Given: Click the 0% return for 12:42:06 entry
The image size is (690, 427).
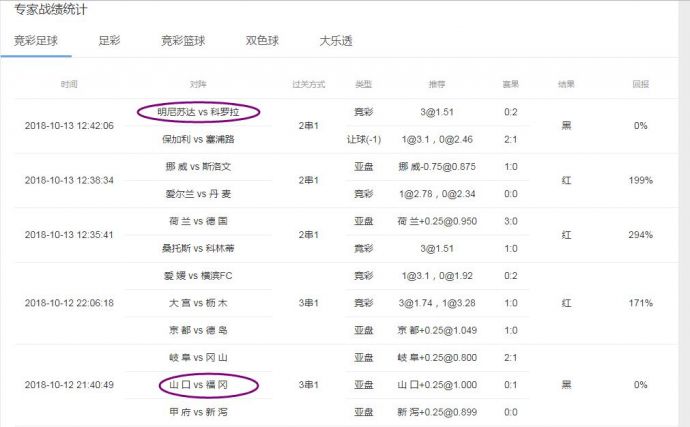Looking at the screenshot, I should pos(641,126).
